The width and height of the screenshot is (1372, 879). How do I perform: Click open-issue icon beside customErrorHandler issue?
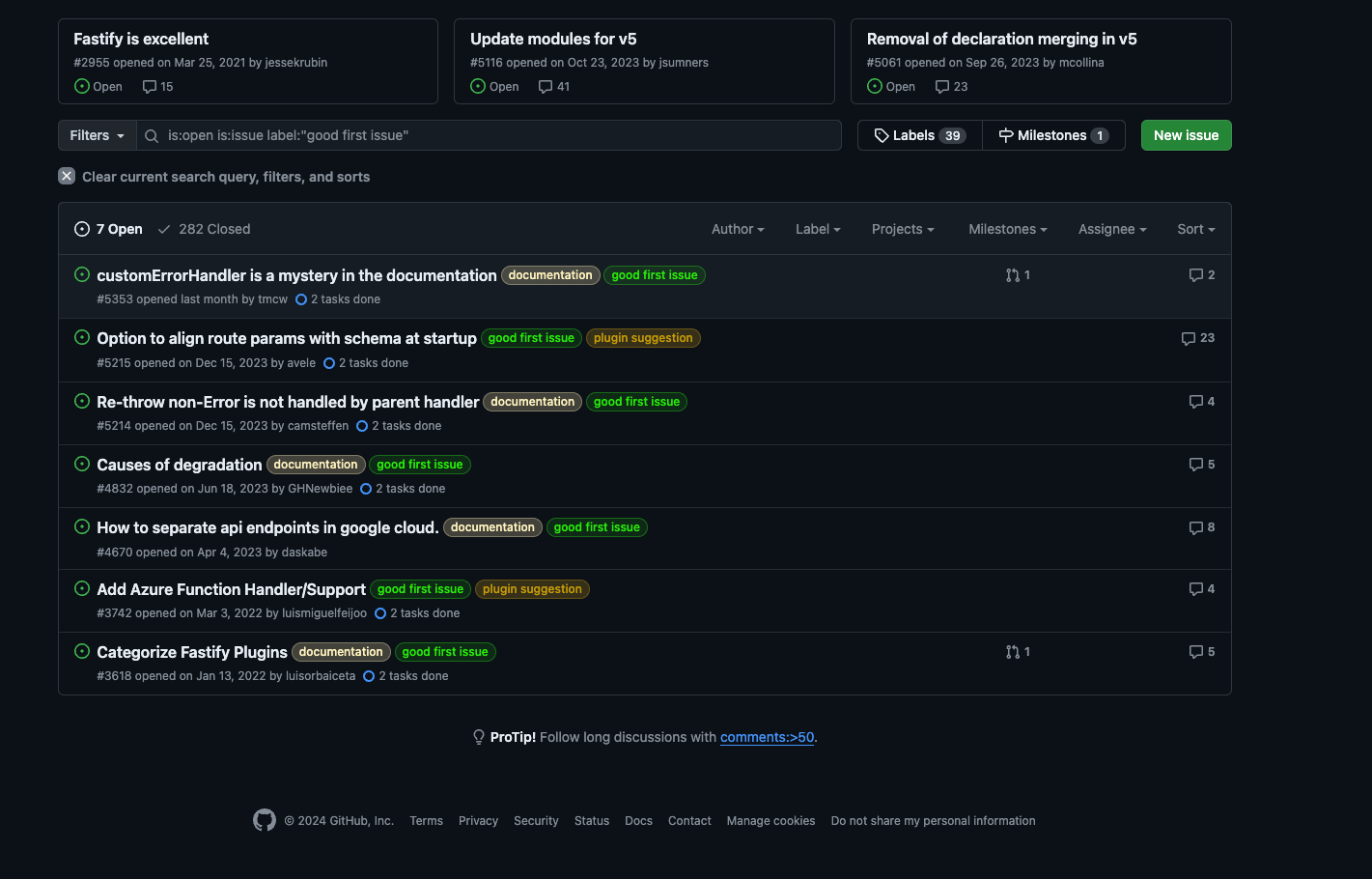[82, 274]
